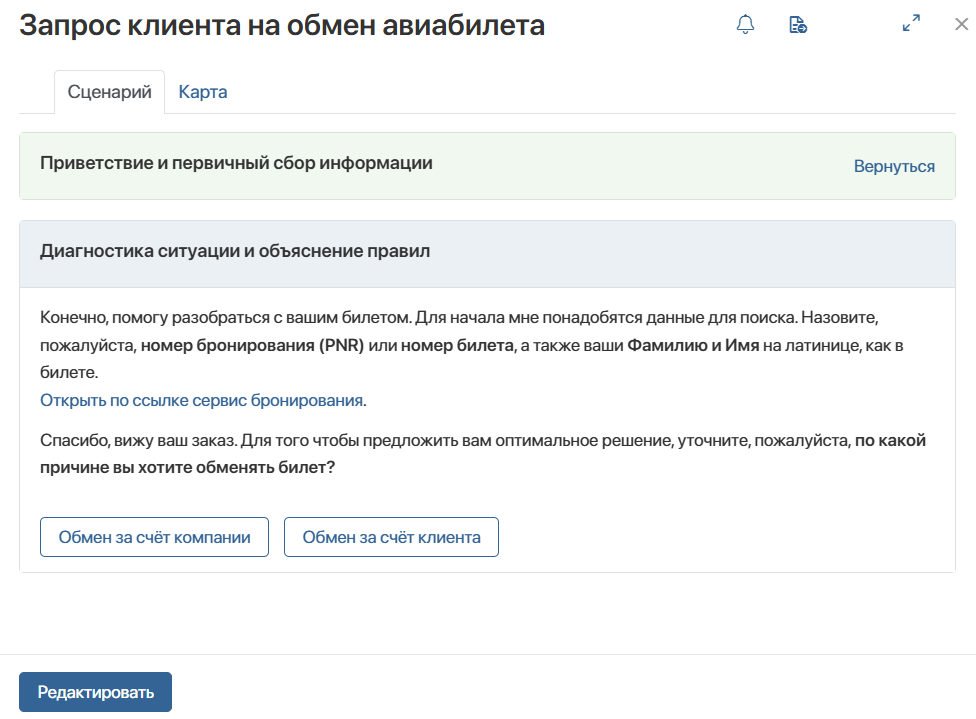This screenshot has width=976, height=719.
Task: Expand the window with diagonal arrows icon
Action: (911, 24)
